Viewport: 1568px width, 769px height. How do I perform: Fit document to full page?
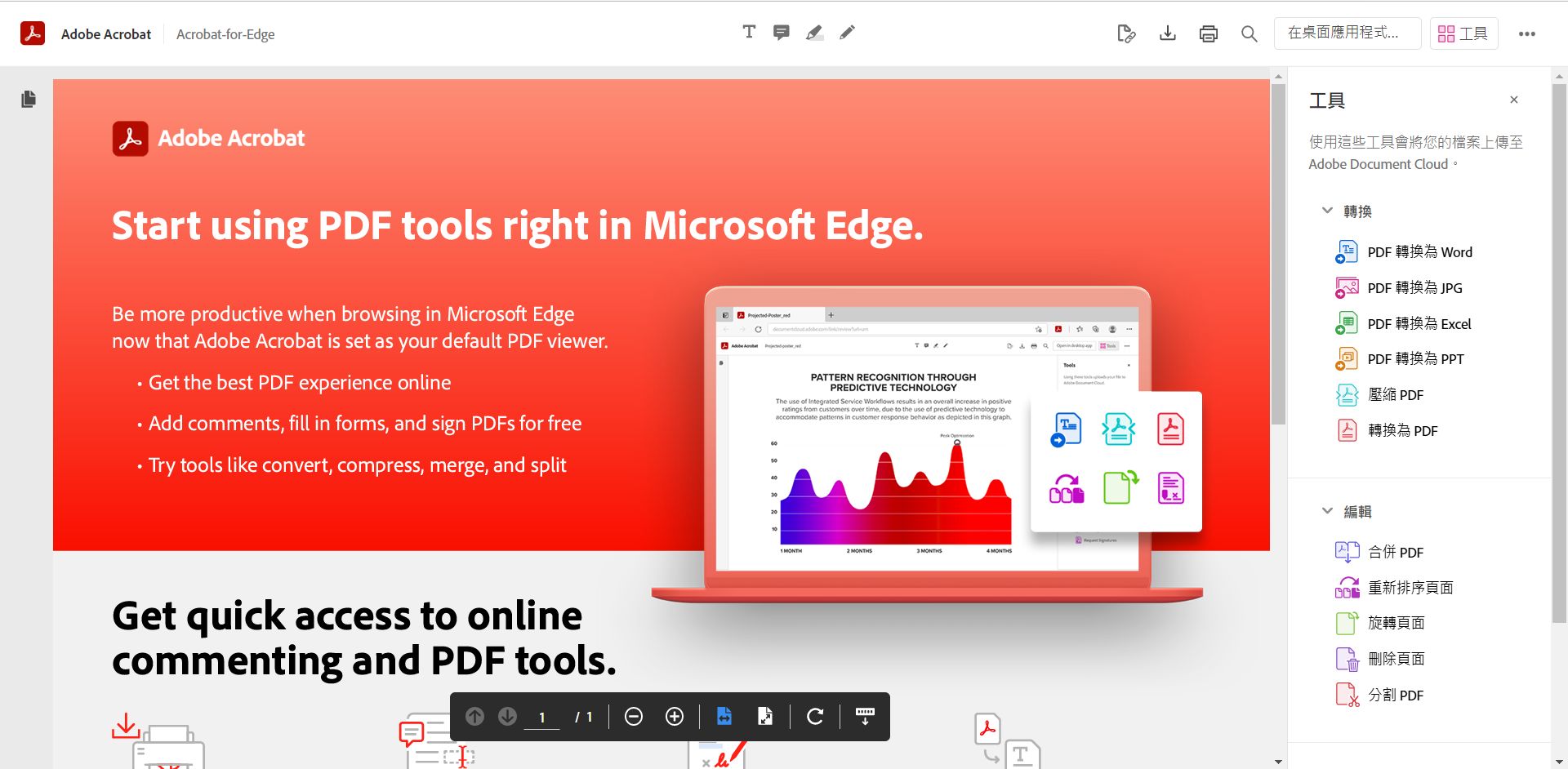(765, 716)
